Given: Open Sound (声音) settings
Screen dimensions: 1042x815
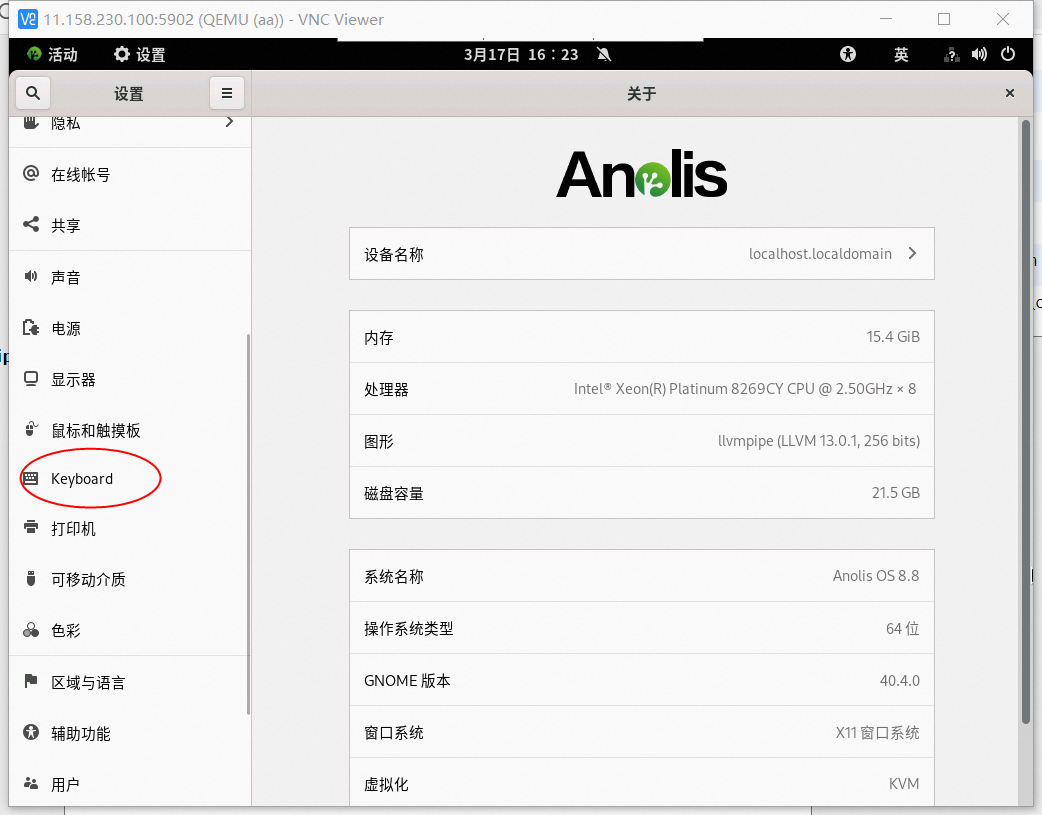Looking at the screenshot, I should pos(66,277).
